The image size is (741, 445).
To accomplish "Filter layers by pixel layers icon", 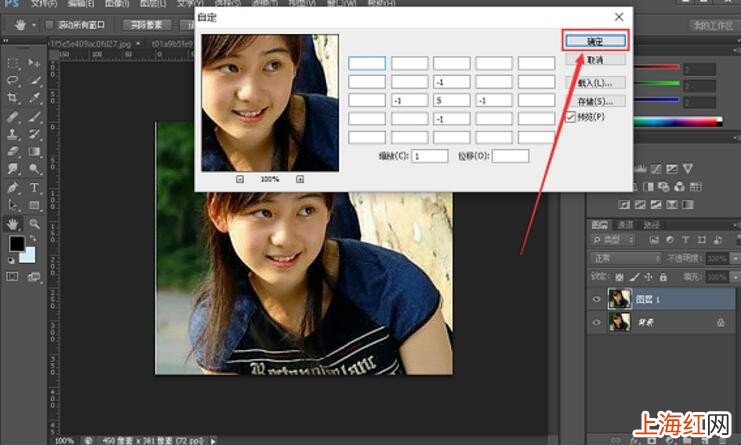I will click(654, 240).
